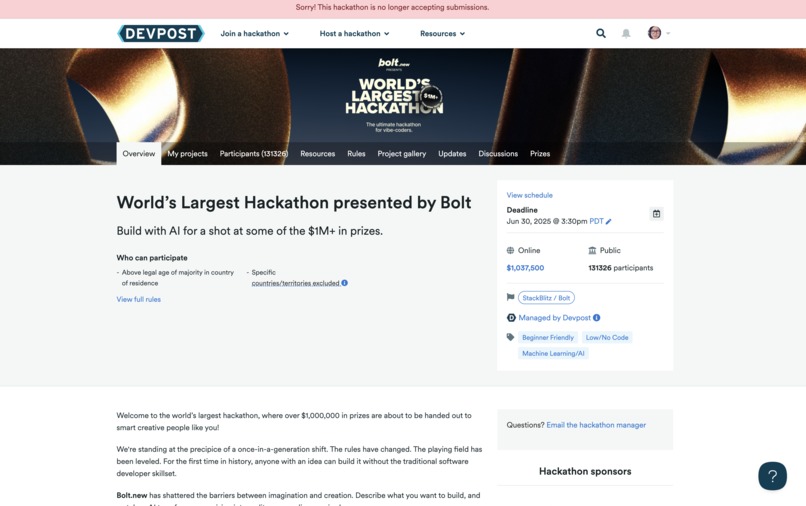Viewport: 806px width, 506px height.
Task: Click the 'Who can participate' heading
Action: (152, 258)
